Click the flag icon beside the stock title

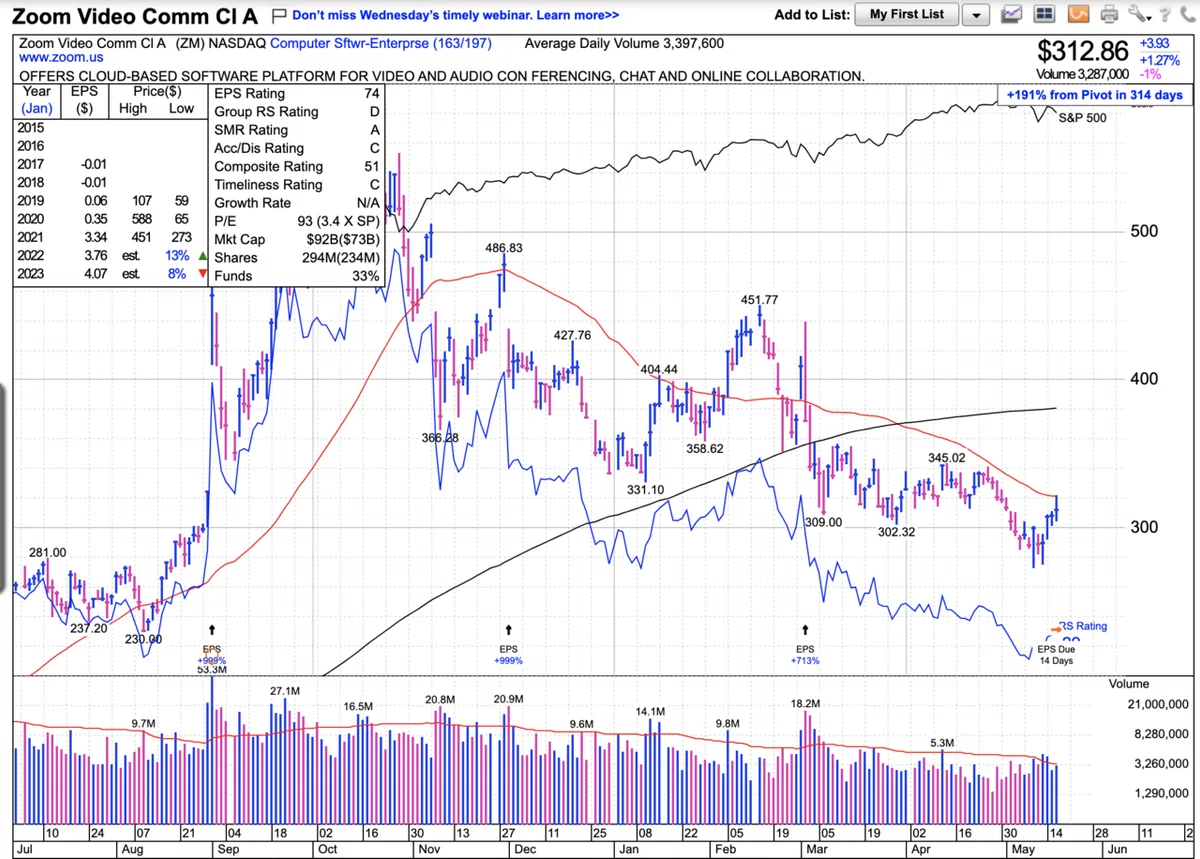coord(279,16)
